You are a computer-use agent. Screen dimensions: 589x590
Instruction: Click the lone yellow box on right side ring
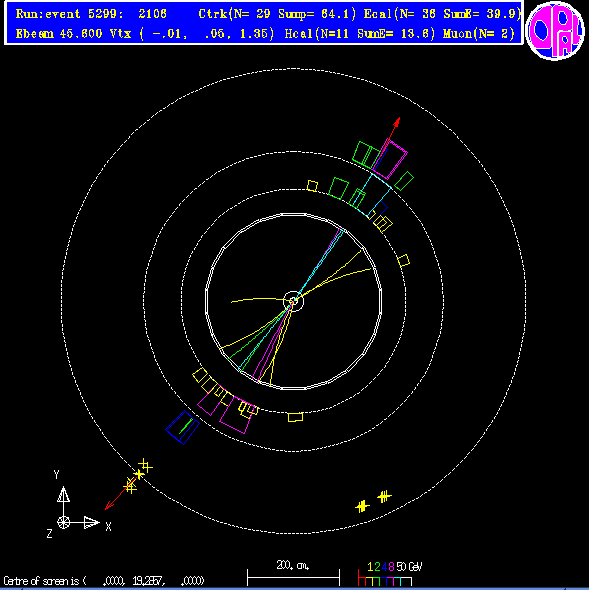point(403,260)
